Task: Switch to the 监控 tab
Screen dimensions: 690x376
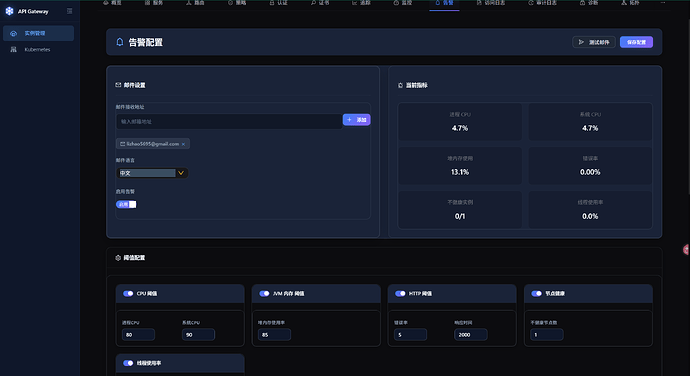Action: pos(403,3)
